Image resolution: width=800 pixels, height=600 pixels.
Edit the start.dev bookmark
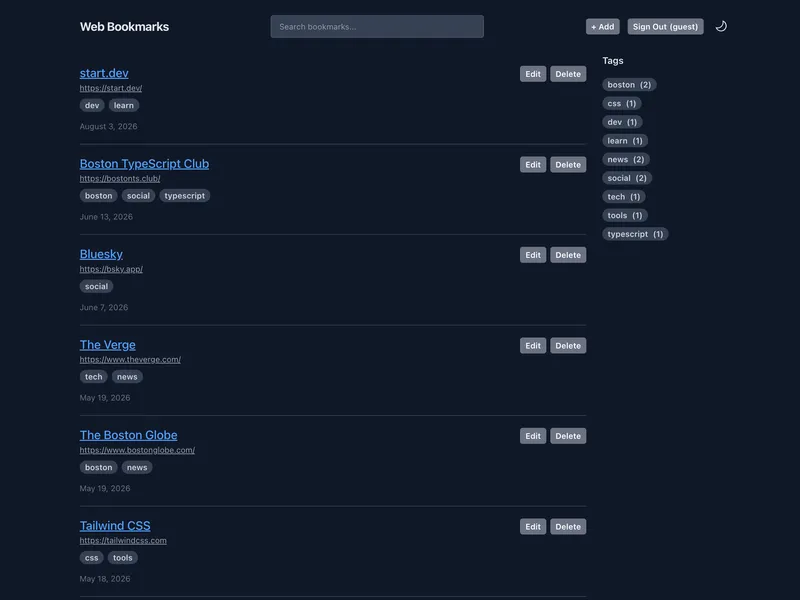(533, 74)
